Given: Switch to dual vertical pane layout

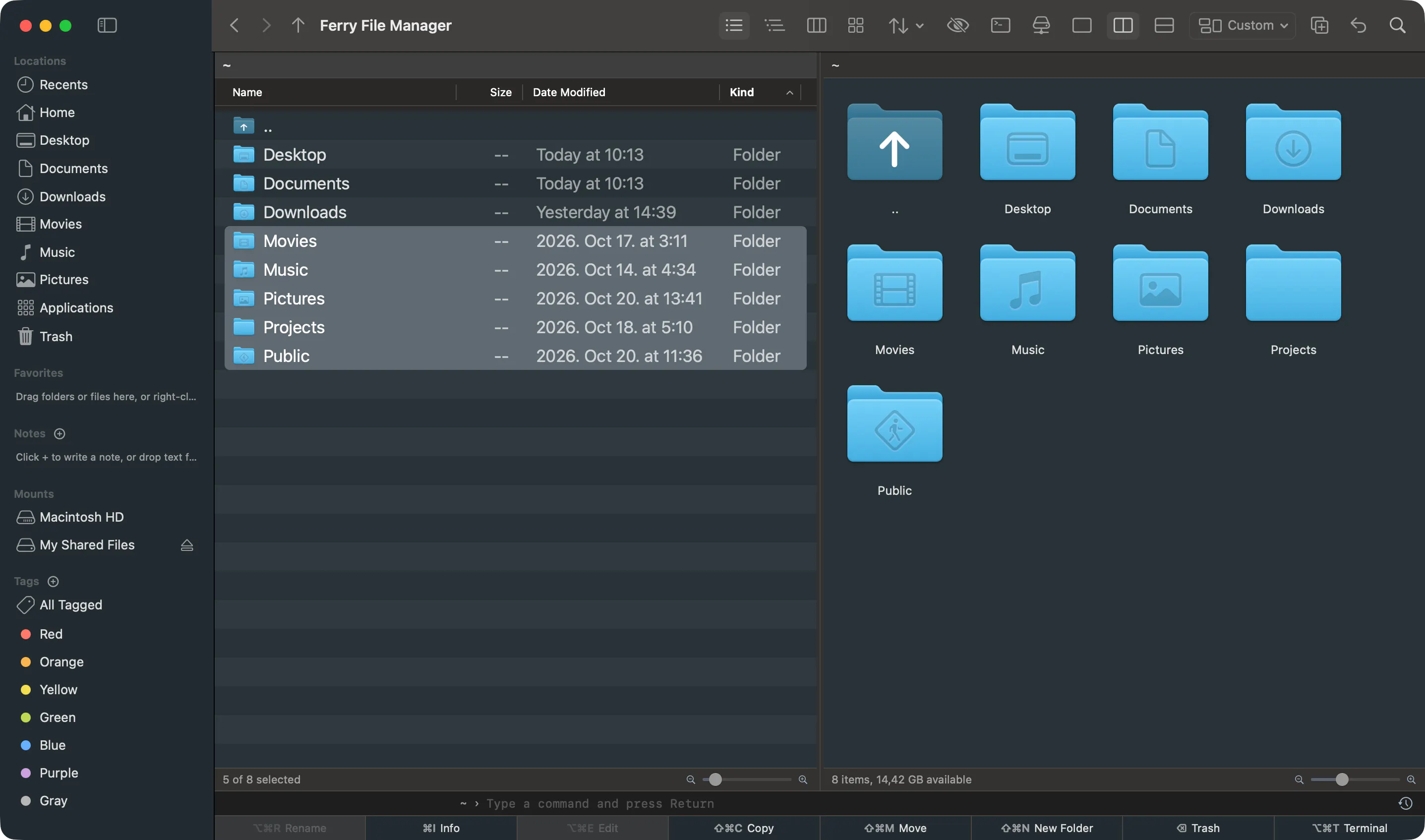Looking at the screenshot, I should pos(1123,25).
